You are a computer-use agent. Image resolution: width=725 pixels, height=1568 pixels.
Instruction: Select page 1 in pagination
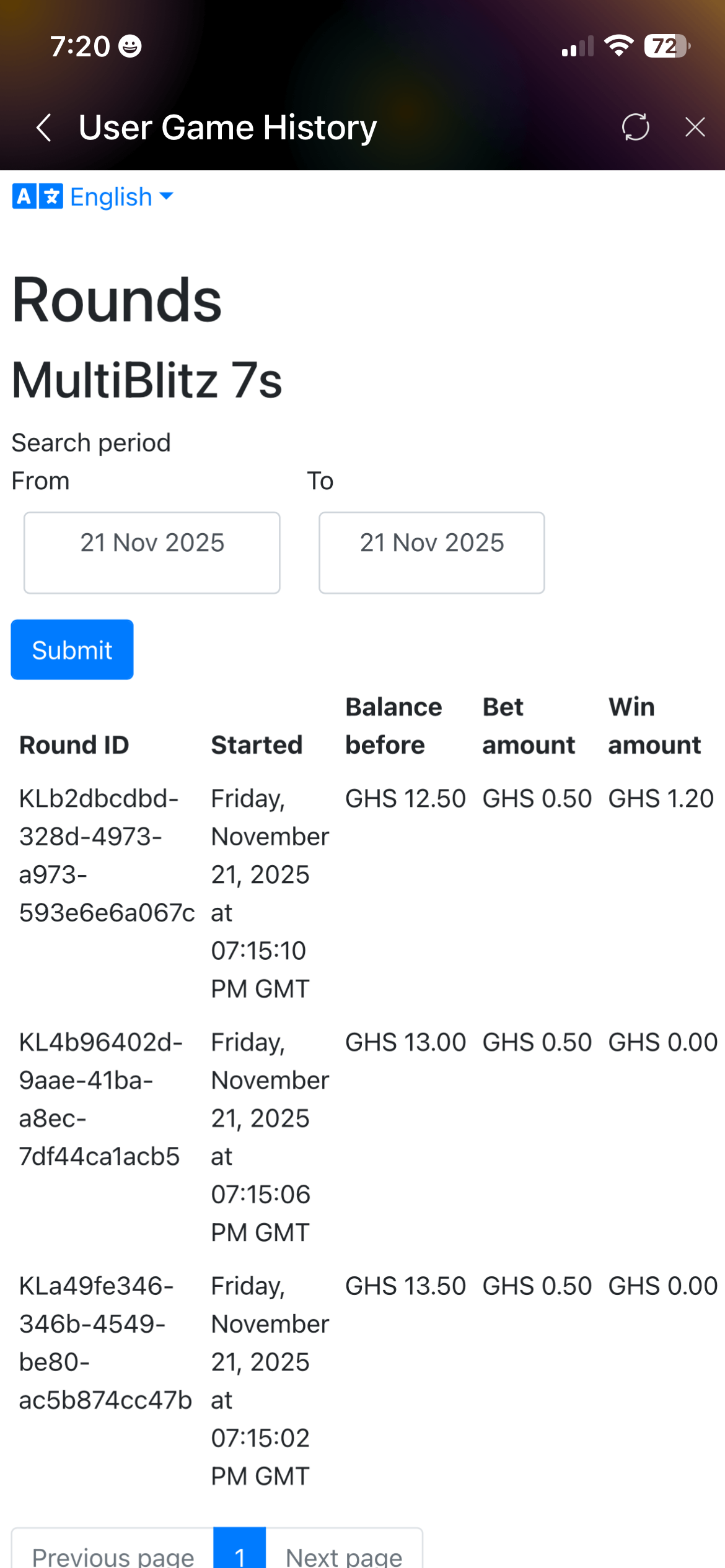[x=240, y=1554]
